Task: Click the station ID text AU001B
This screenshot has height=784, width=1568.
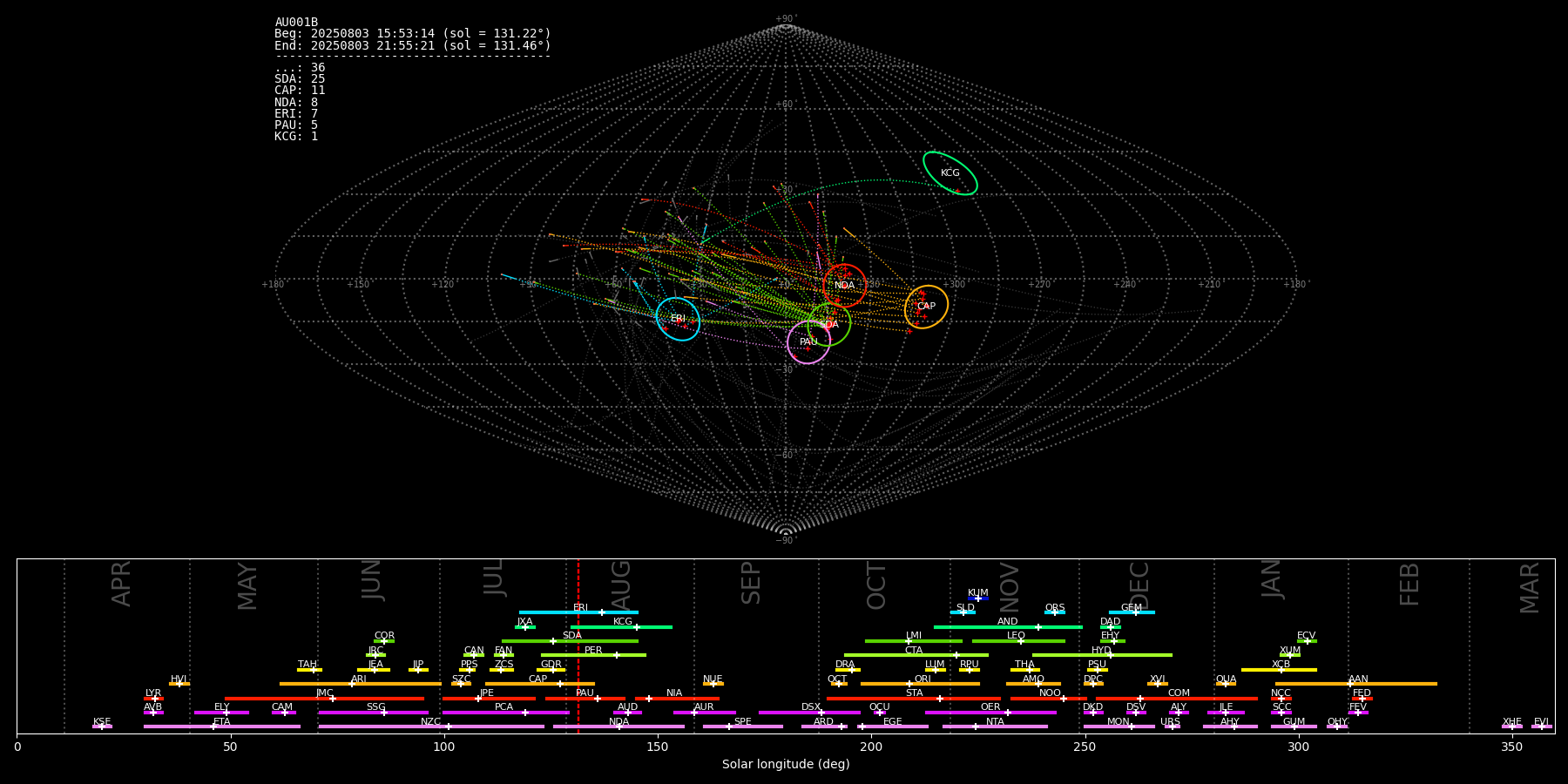Action: pyautogui.click(x=296, y=23)
